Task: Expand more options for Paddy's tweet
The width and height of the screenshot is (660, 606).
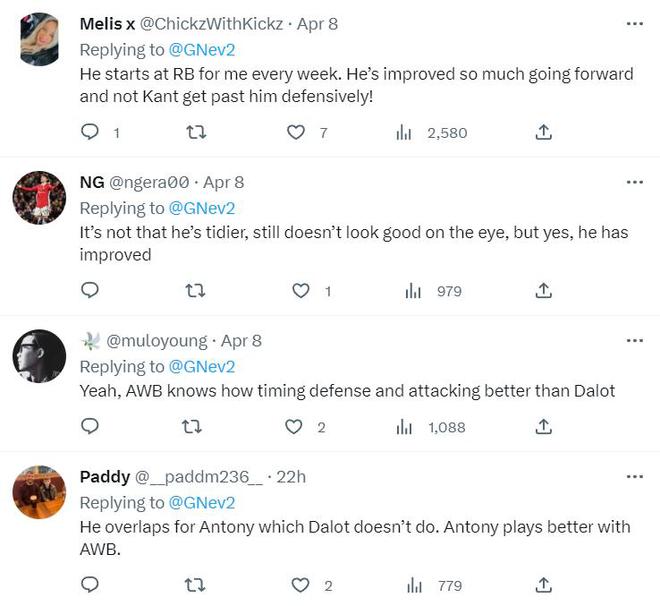Action: [x=634, y=477]
